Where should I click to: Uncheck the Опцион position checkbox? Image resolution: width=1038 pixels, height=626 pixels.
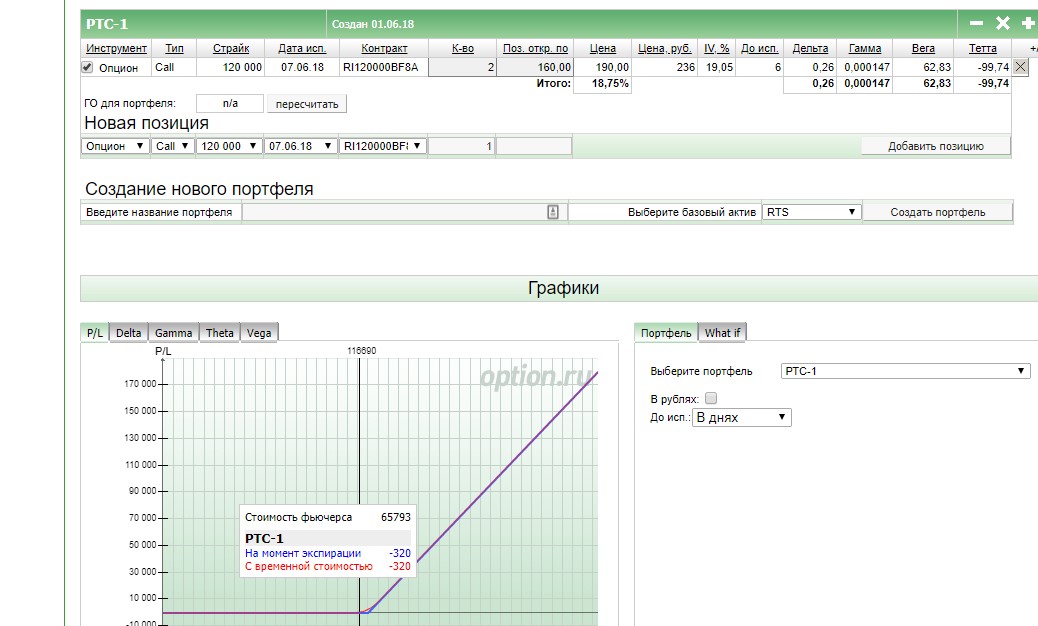87,67
